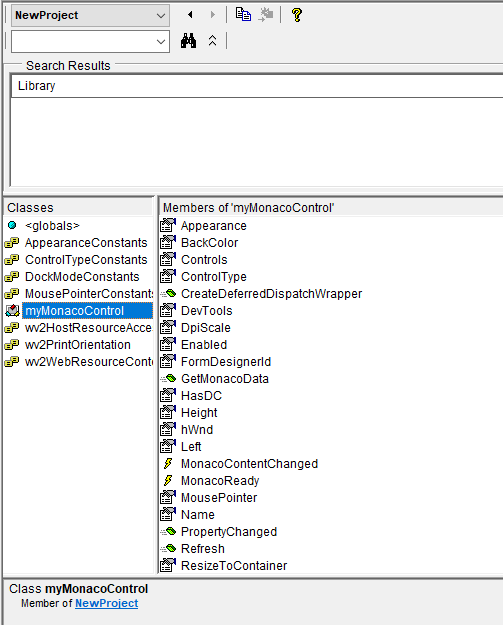Select the ResizeToContainer property
Viewport: 503px width, 625px height.
click(234, 566)
